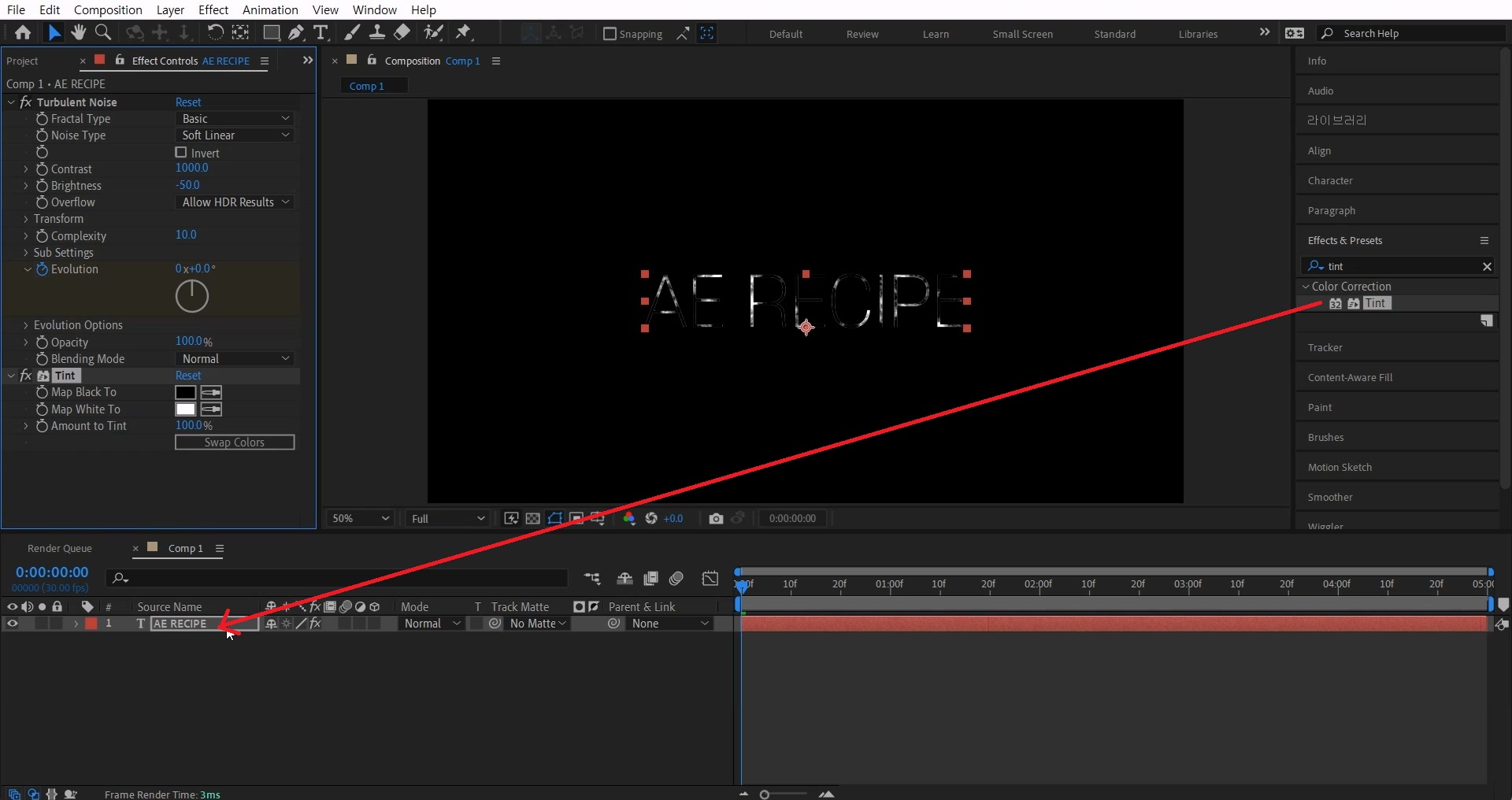The image size is (1512, 800).
Task: Switch to the Small Screen workspace
Action: click(1022, 34)
